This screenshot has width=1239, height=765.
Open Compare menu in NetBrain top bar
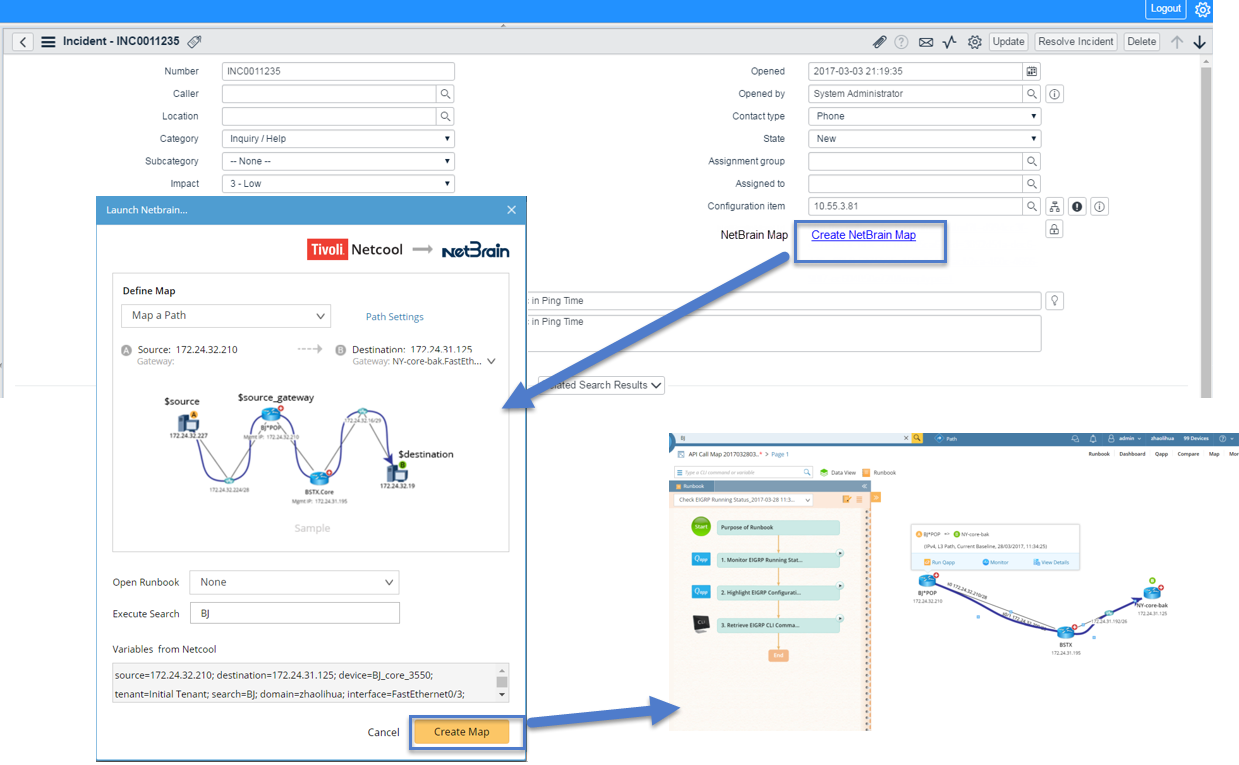1188,454
